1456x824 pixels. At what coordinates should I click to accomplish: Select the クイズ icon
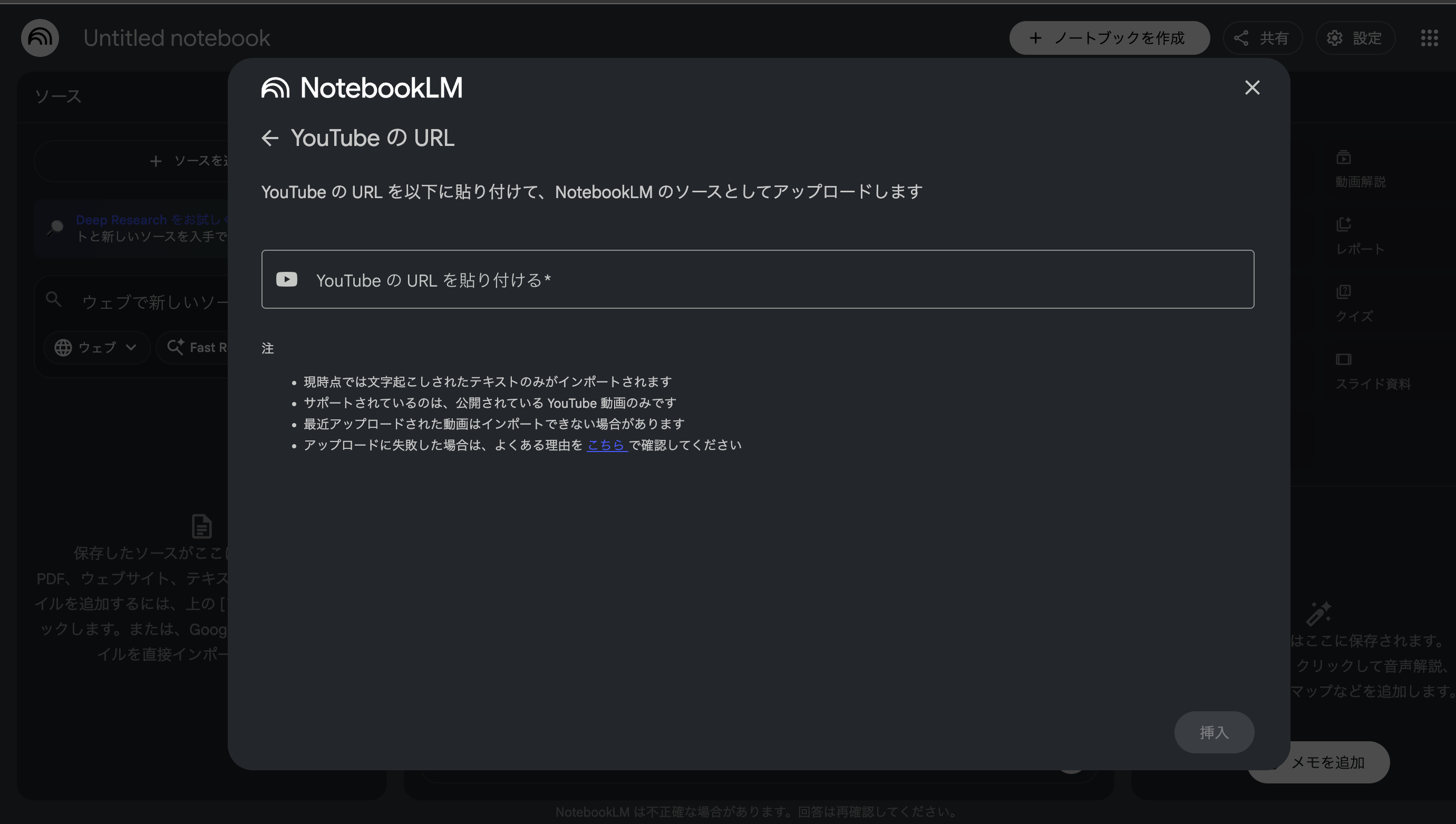point(1344,291)
